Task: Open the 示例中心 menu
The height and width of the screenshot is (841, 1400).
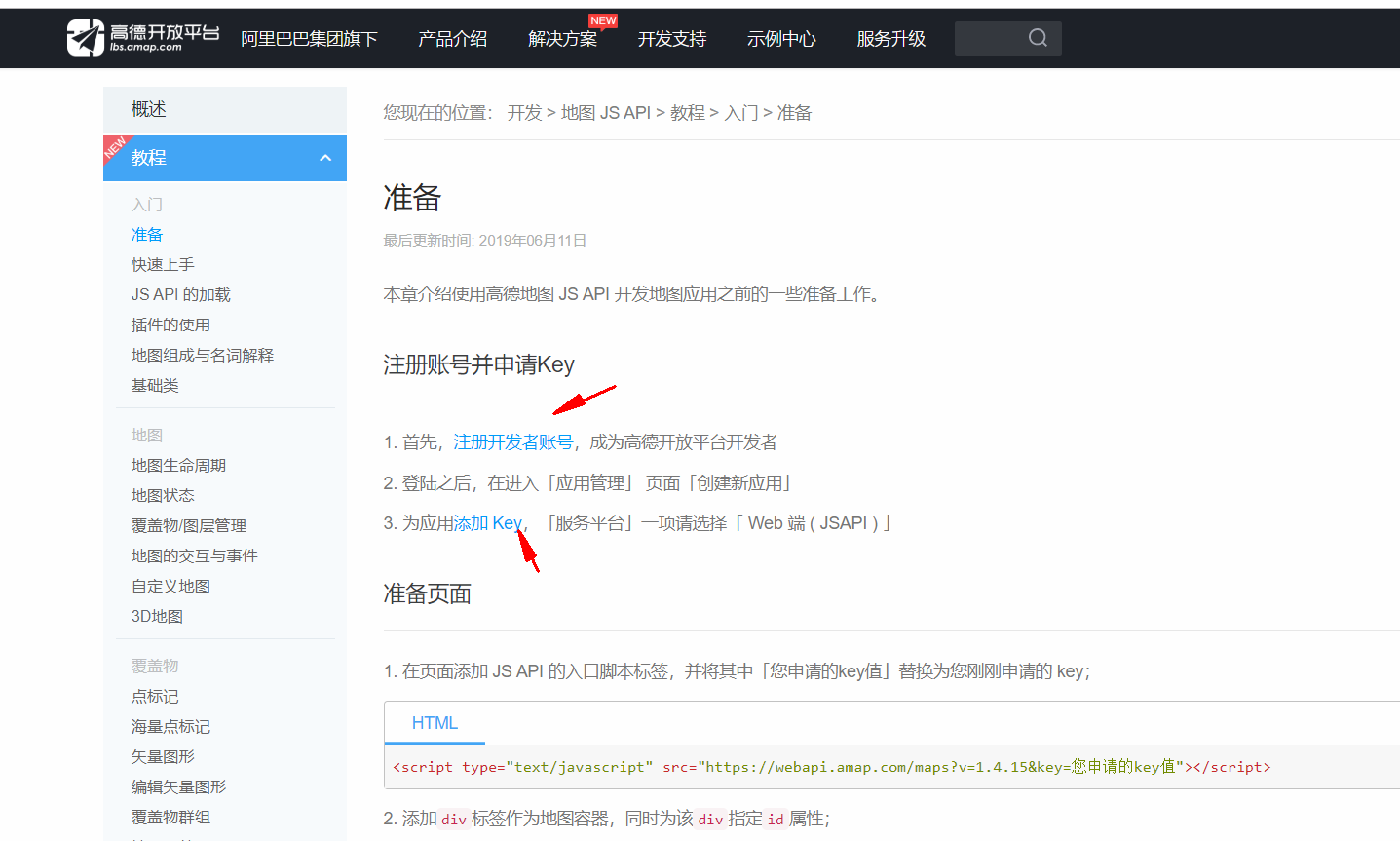Action: pyautogui.click(x=781, y=39)
